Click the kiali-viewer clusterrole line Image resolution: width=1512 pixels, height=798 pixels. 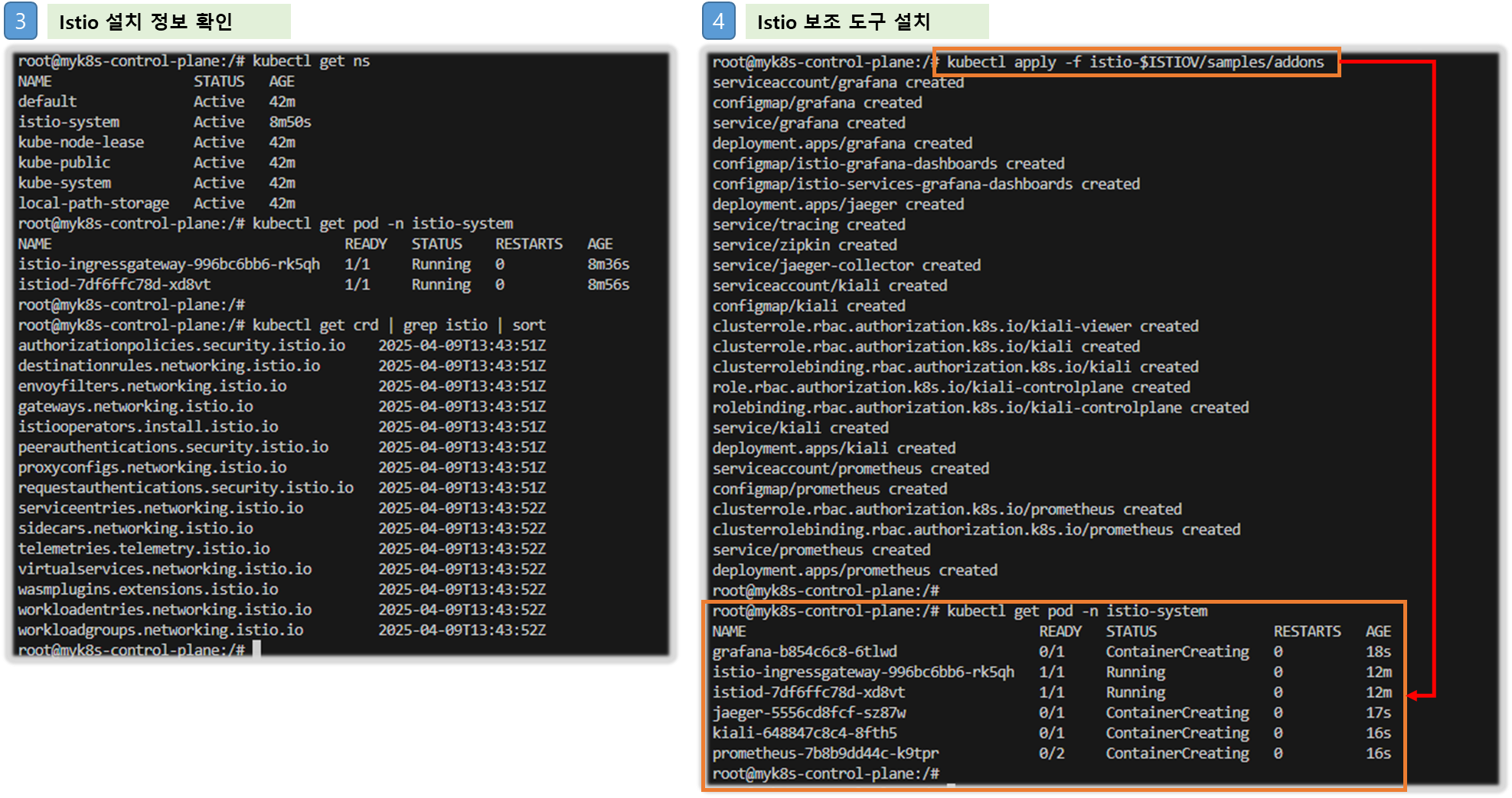coord(955,327)
